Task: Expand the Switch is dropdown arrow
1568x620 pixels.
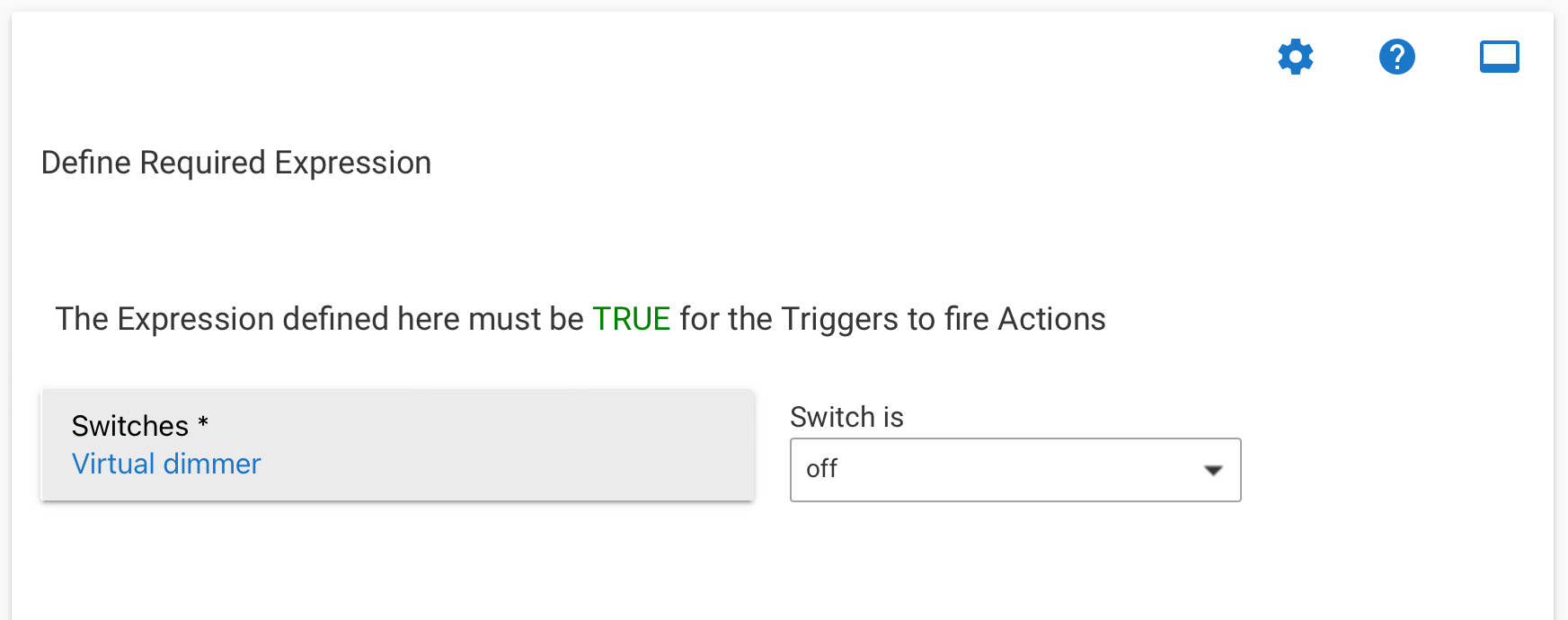Action: click(1213, 470)
